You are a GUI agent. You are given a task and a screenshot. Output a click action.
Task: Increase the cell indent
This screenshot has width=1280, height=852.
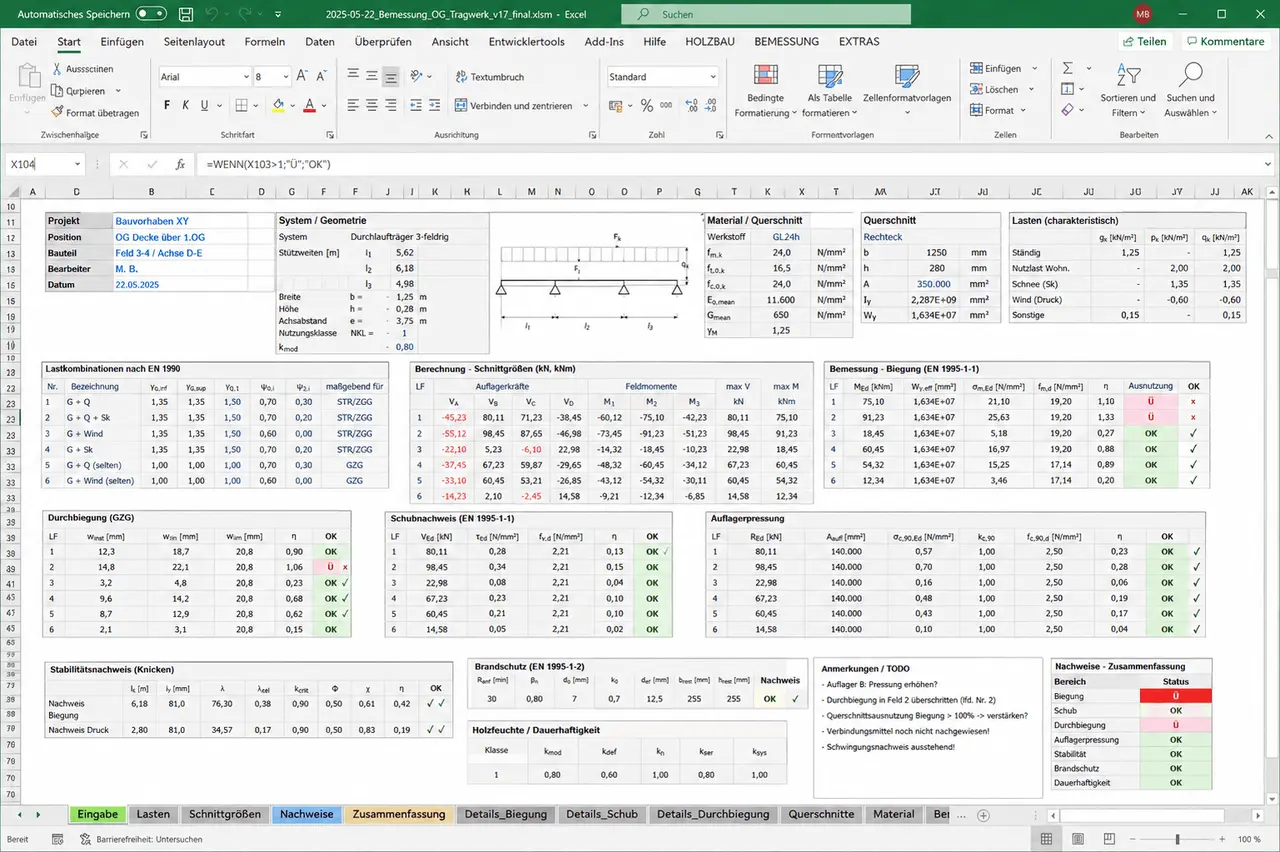(x=433, y=105)
